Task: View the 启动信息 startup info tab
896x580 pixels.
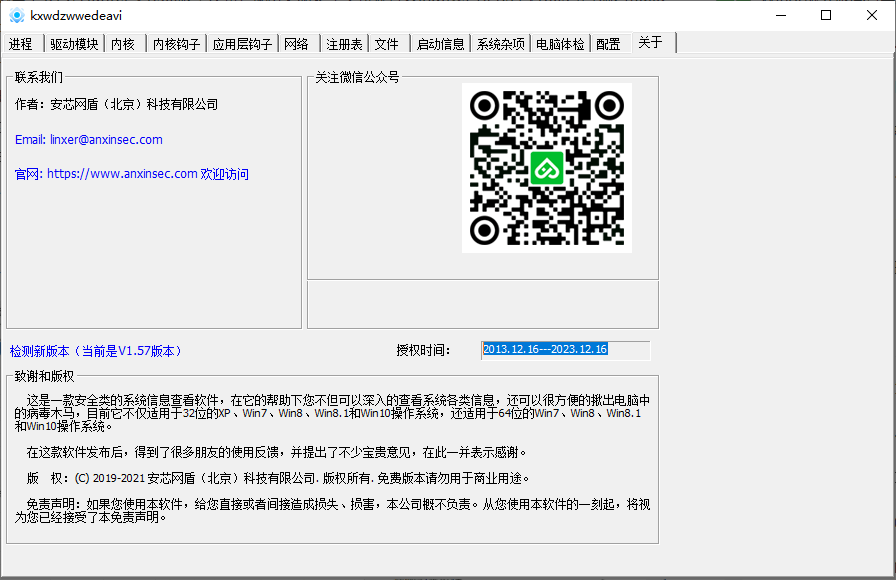Action: (440, 43)
